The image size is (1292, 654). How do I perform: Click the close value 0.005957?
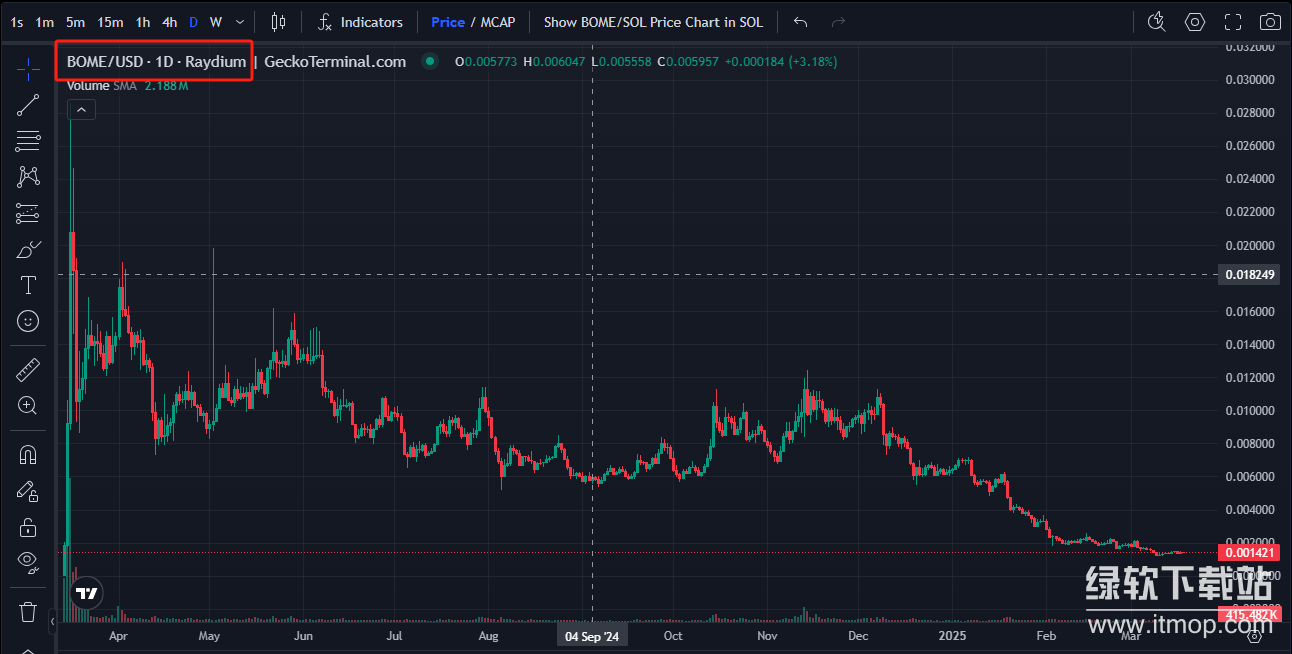[694, 62]
